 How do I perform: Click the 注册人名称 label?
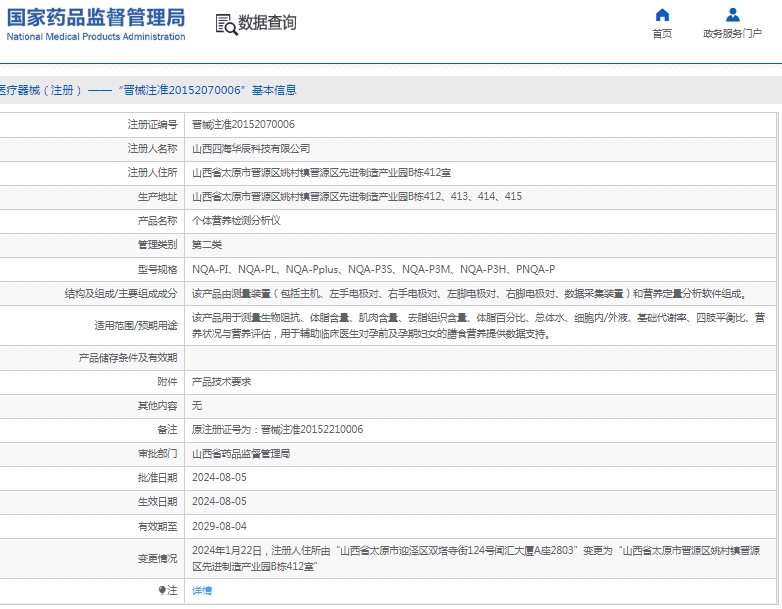(x=152, y=149)
